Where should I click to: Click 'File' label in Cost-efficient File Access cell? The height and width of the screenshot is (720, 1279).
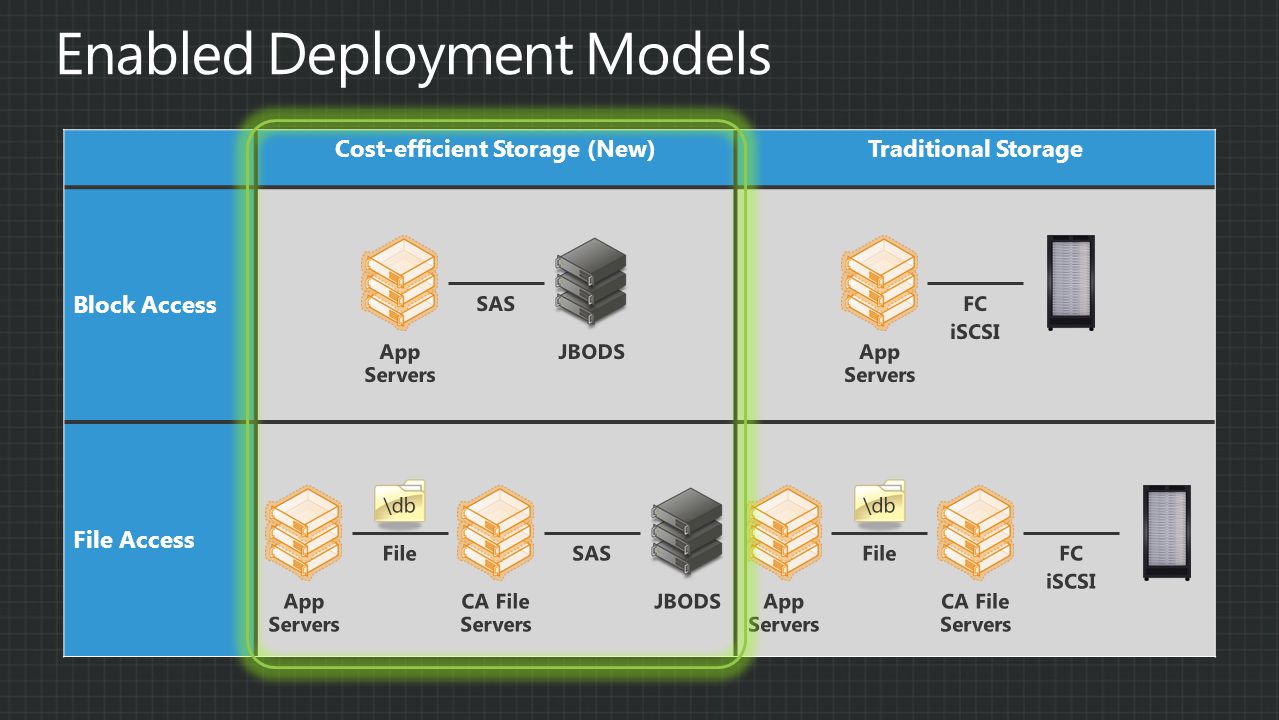[x=399, y=553]
